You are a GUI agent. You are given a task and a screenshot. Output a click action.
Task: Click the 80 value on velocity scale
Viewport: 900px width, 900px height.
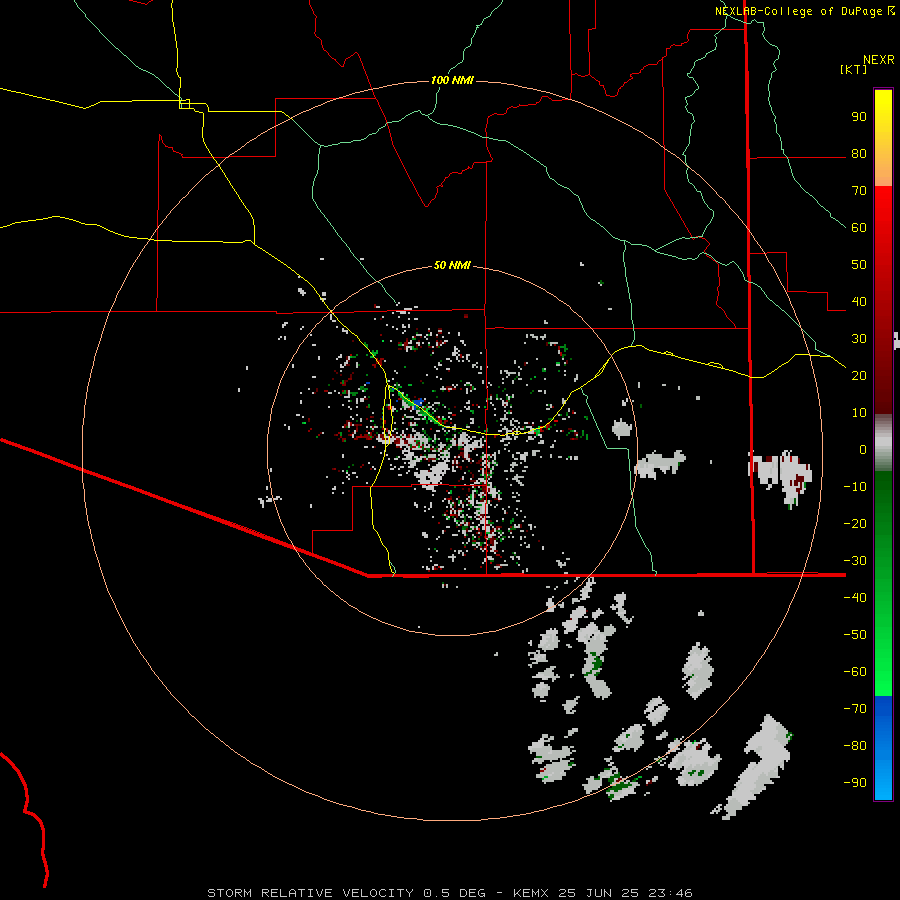(x=859, y=154)
